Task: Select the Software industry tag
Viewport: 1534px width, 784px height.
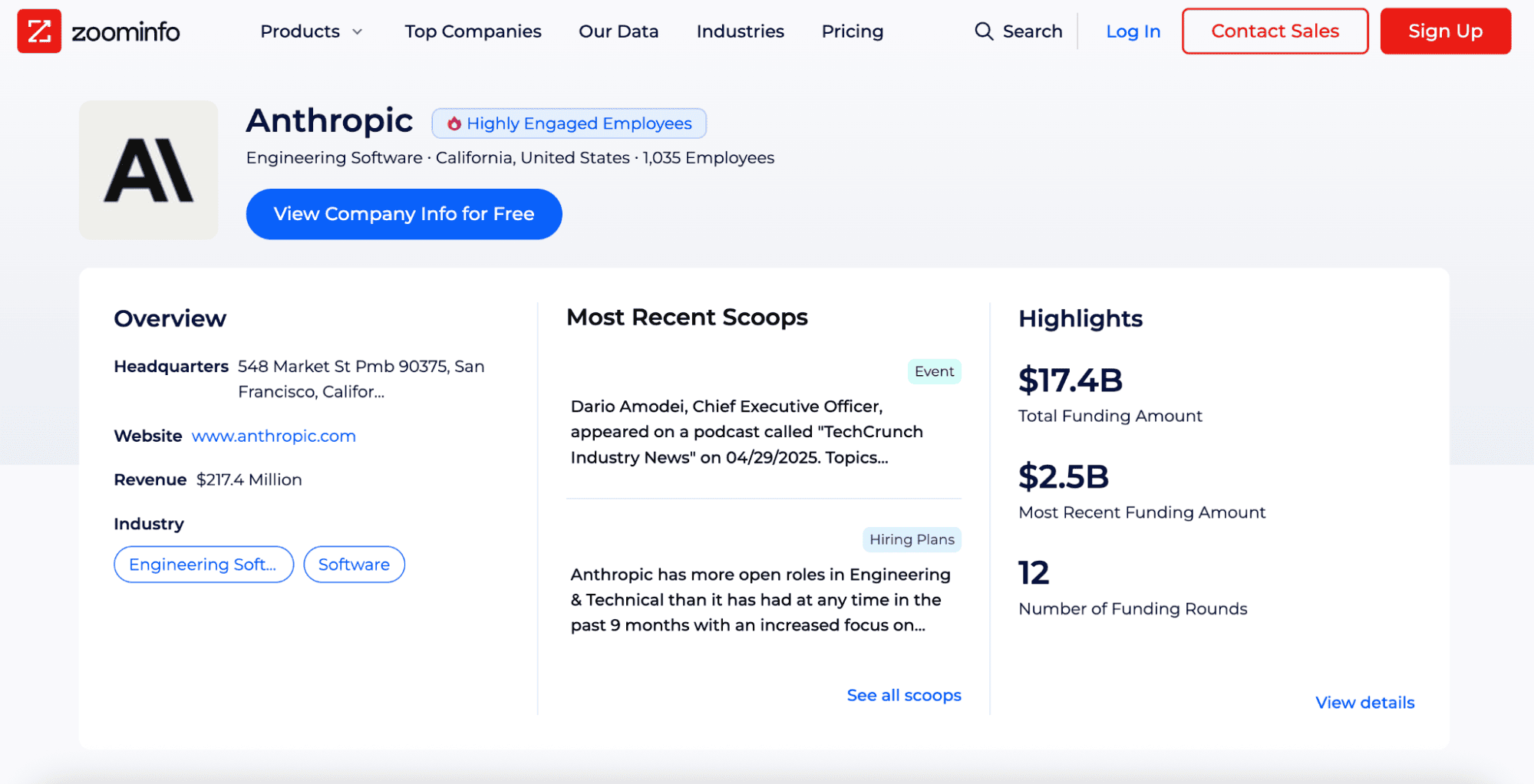Action: coord(354,565)
